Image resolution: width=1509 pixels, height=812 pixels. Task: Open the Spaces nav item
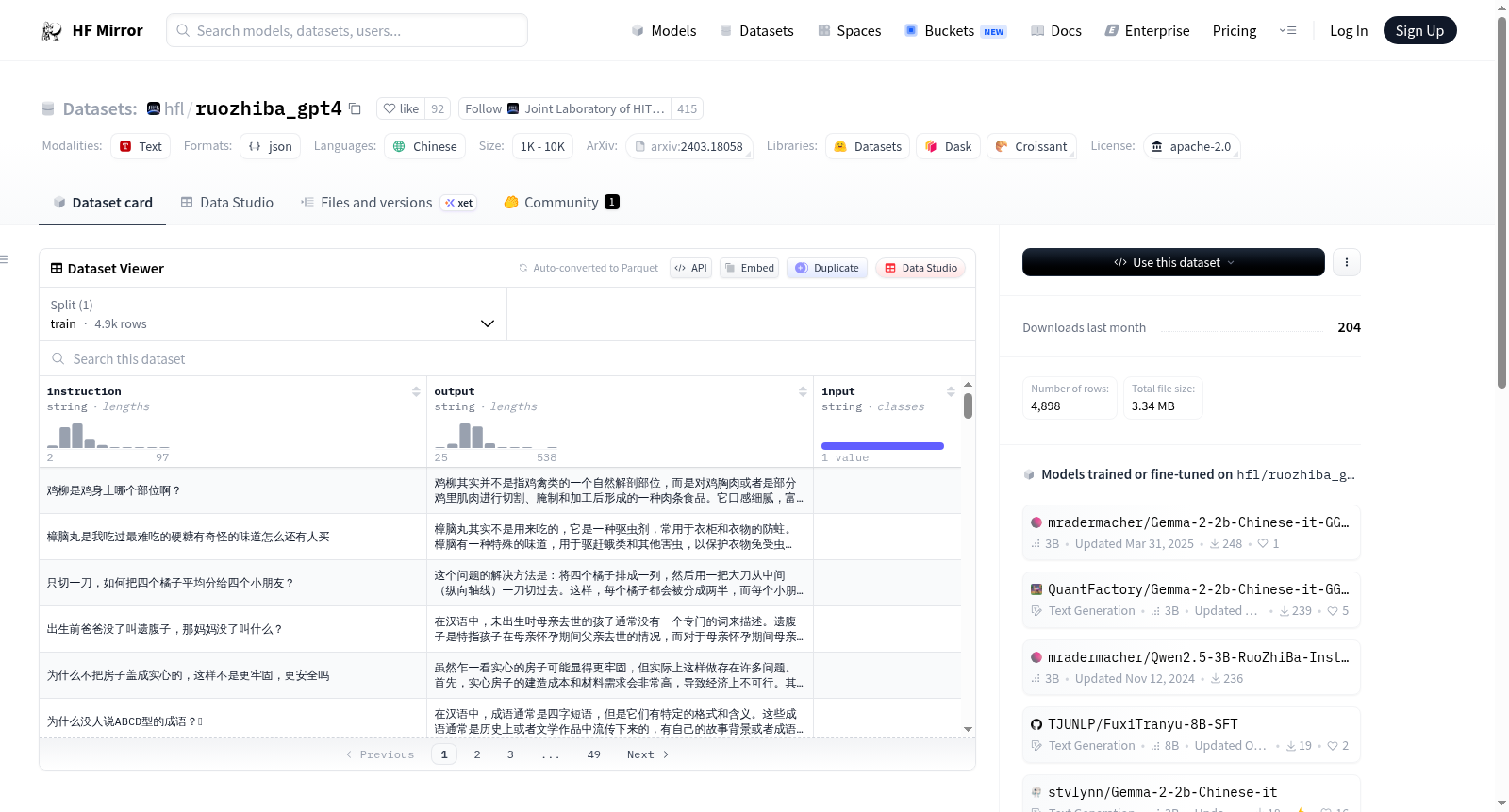849,30
